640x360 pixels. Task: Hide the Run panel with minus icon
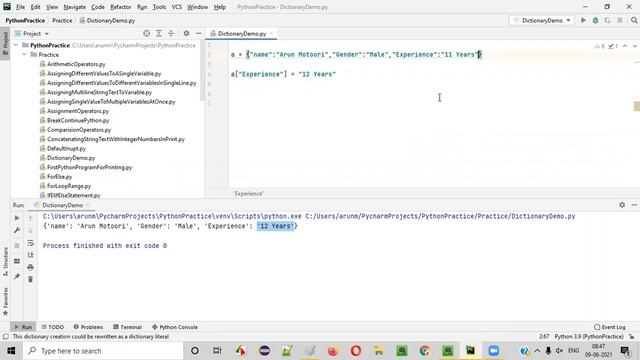coord(634,205)
